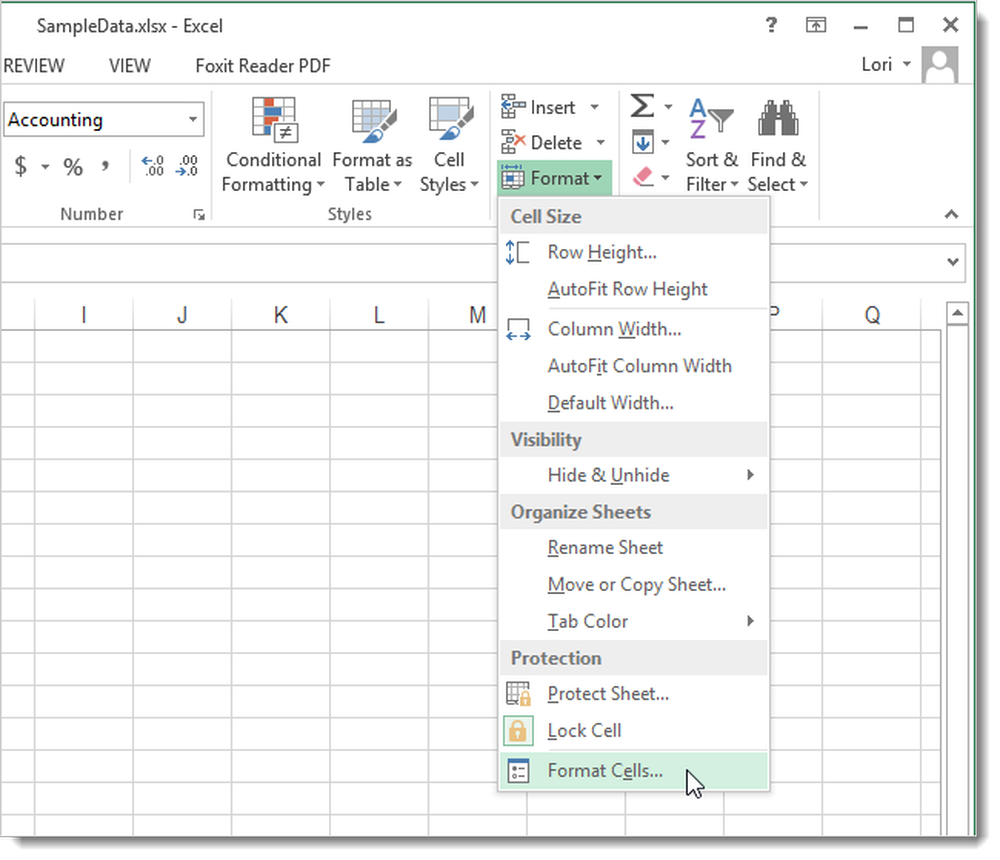Apply Comma Style format
Image resolution: width=1000 pixels, height=860 pixels.
[105, 167]
